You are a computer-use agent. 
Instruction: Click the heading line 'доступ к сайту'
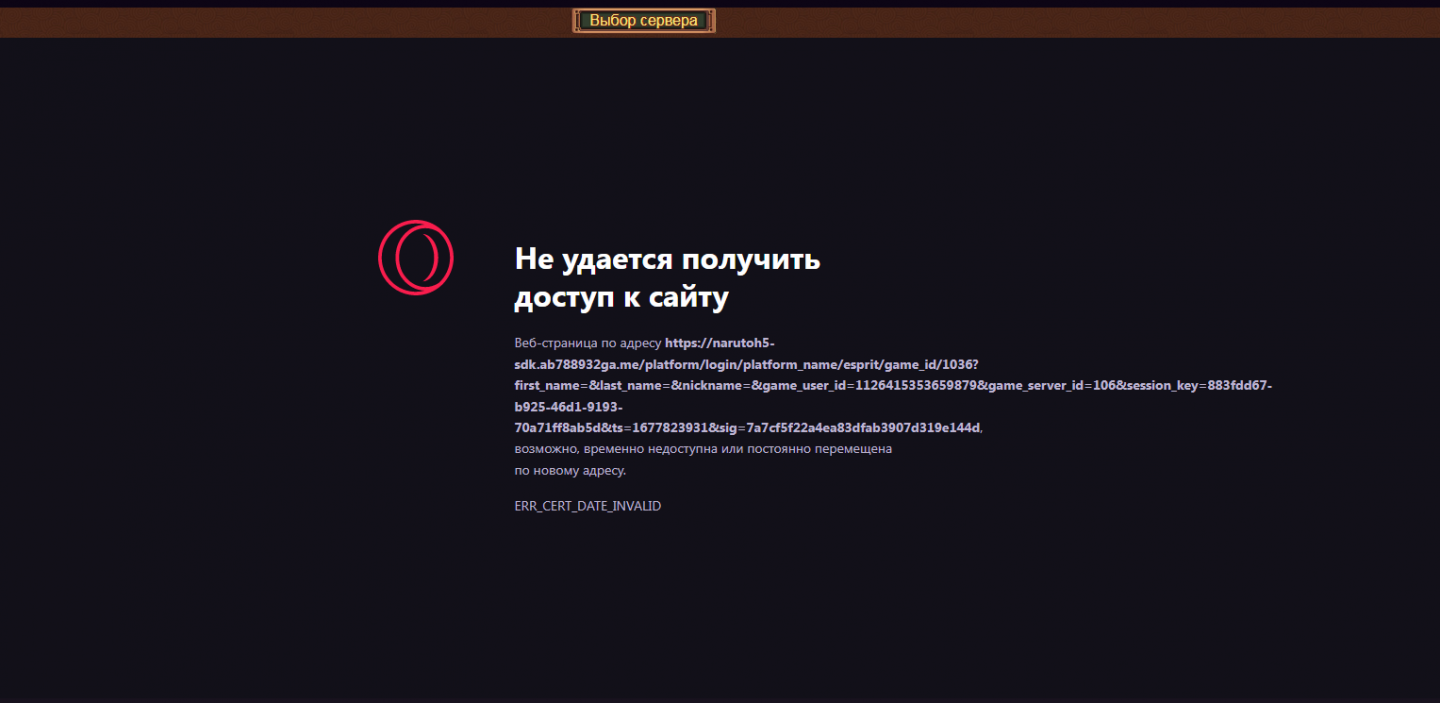[621, 297]
